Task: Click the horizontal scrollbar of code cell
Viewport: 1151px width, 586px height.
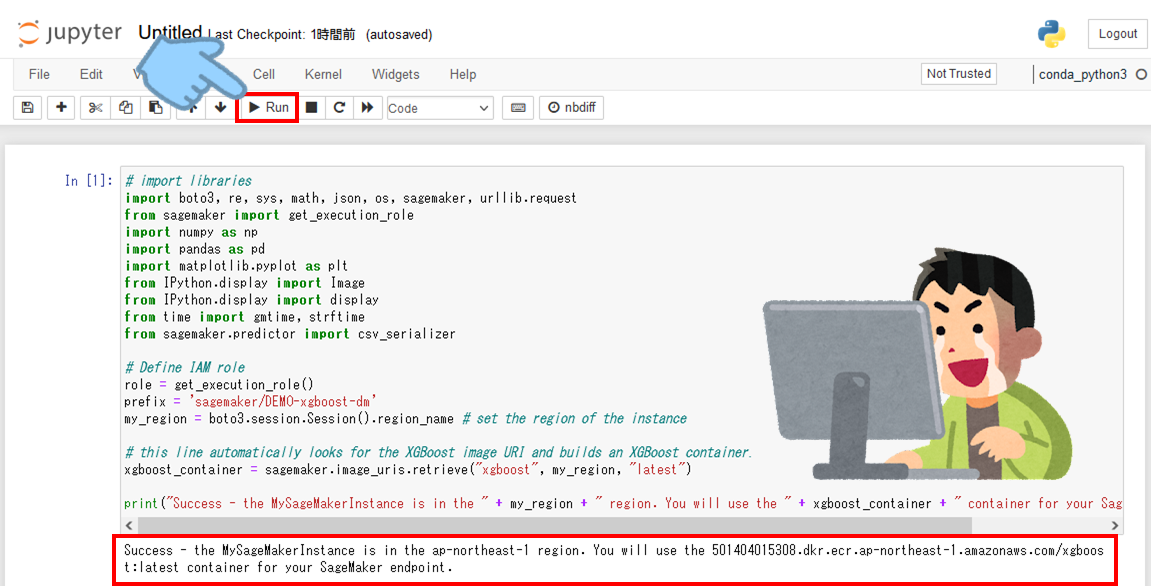Action: pyautogui.click(x=554, y=526)
